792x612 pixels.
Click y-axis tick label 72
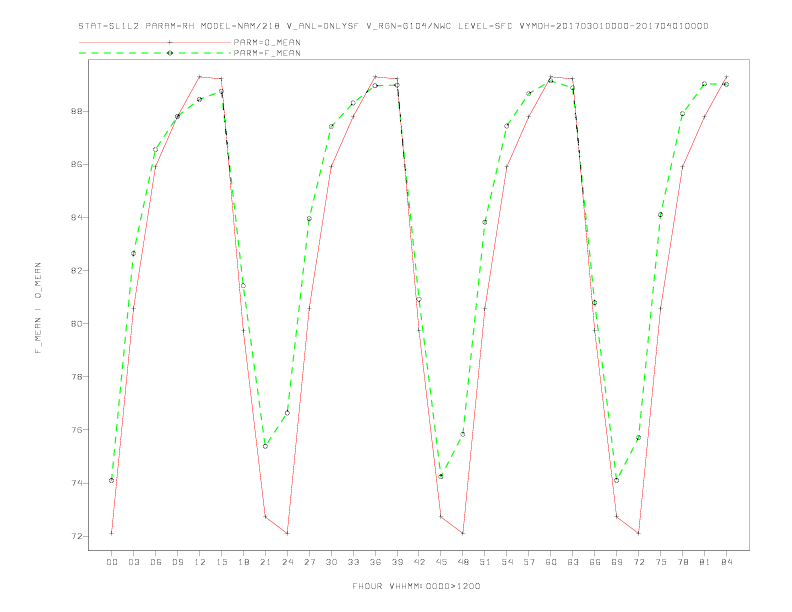pos(77,536)
